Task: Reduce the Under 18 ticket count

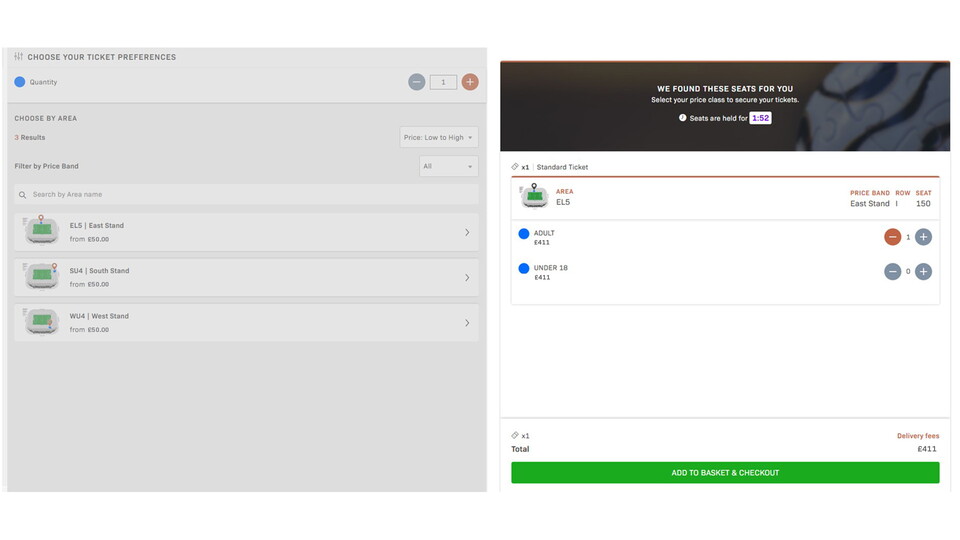Action: [x=892, y=271]
